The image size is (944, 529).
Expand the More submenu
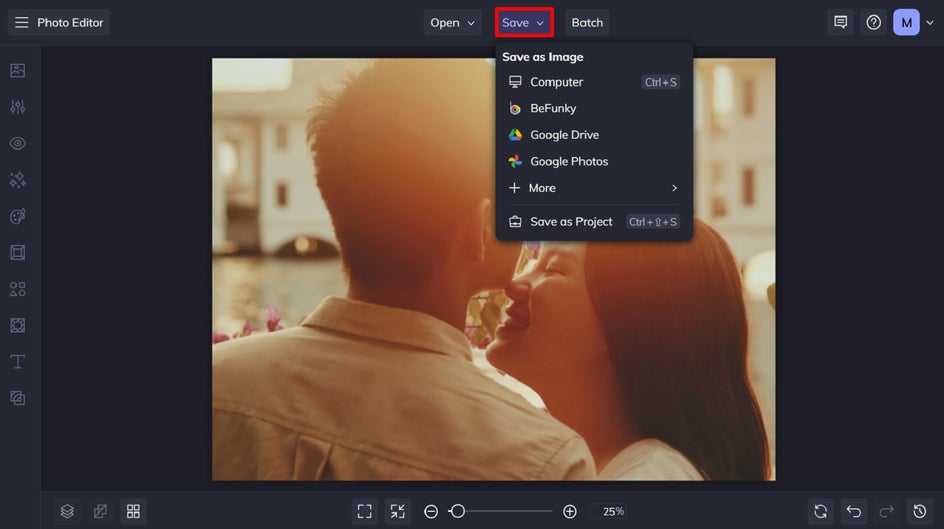coord(594,188)
